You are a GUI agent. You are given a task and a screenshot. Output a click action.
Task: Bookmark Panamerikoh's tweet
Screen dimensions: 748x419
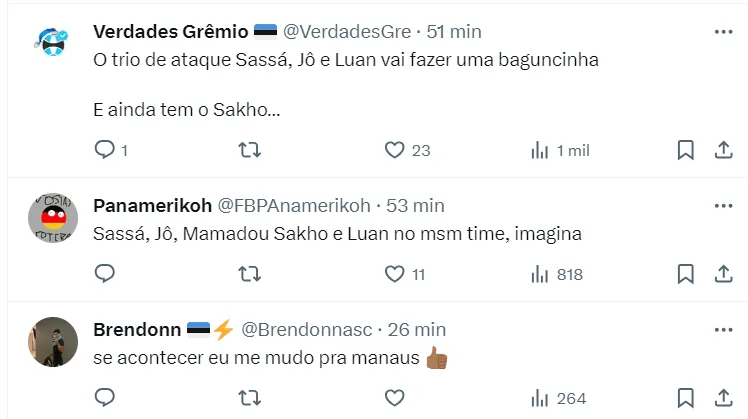[686, 274]
